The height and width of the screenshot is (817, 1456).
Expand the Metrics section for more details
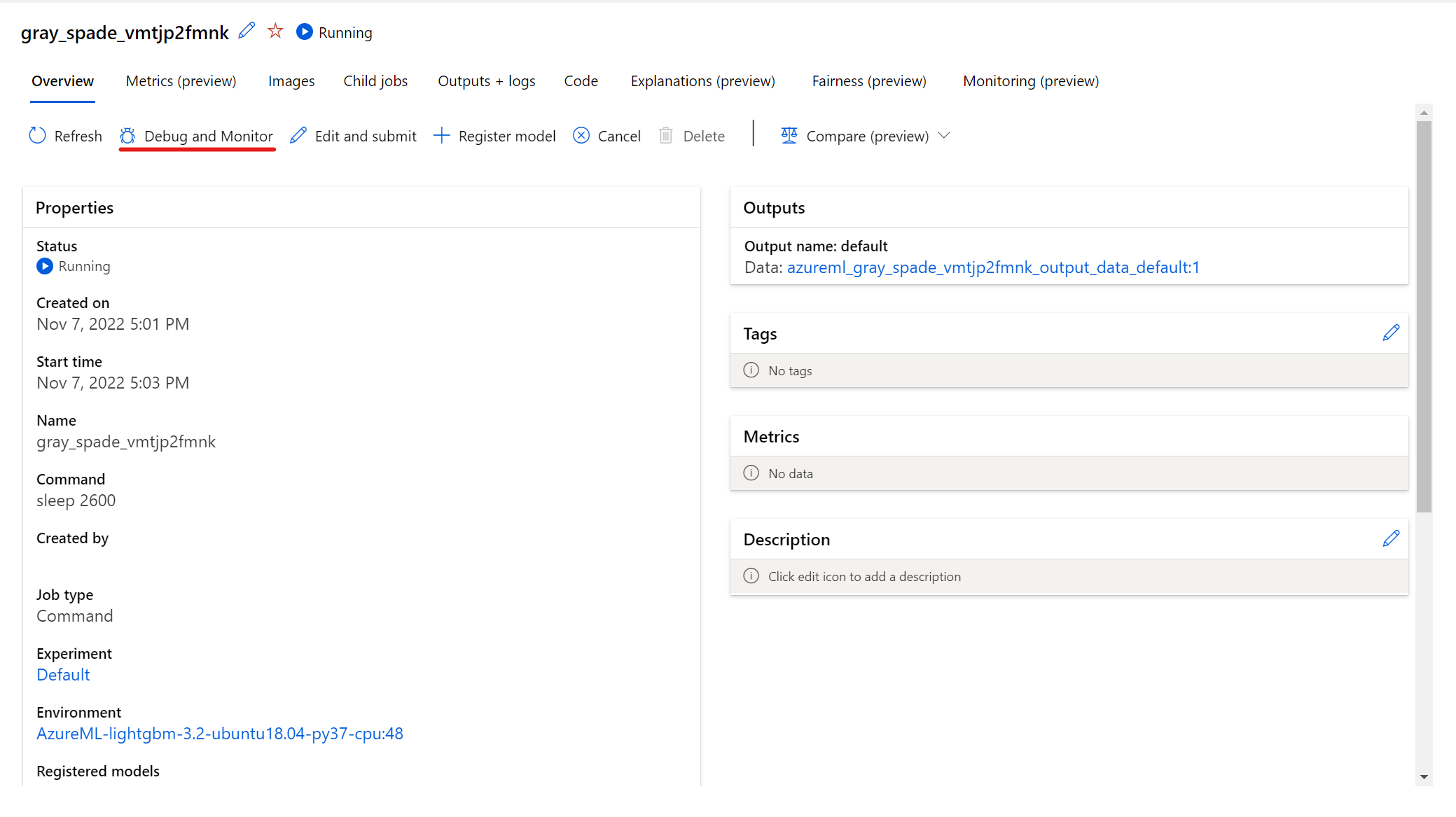coord(770,435)
